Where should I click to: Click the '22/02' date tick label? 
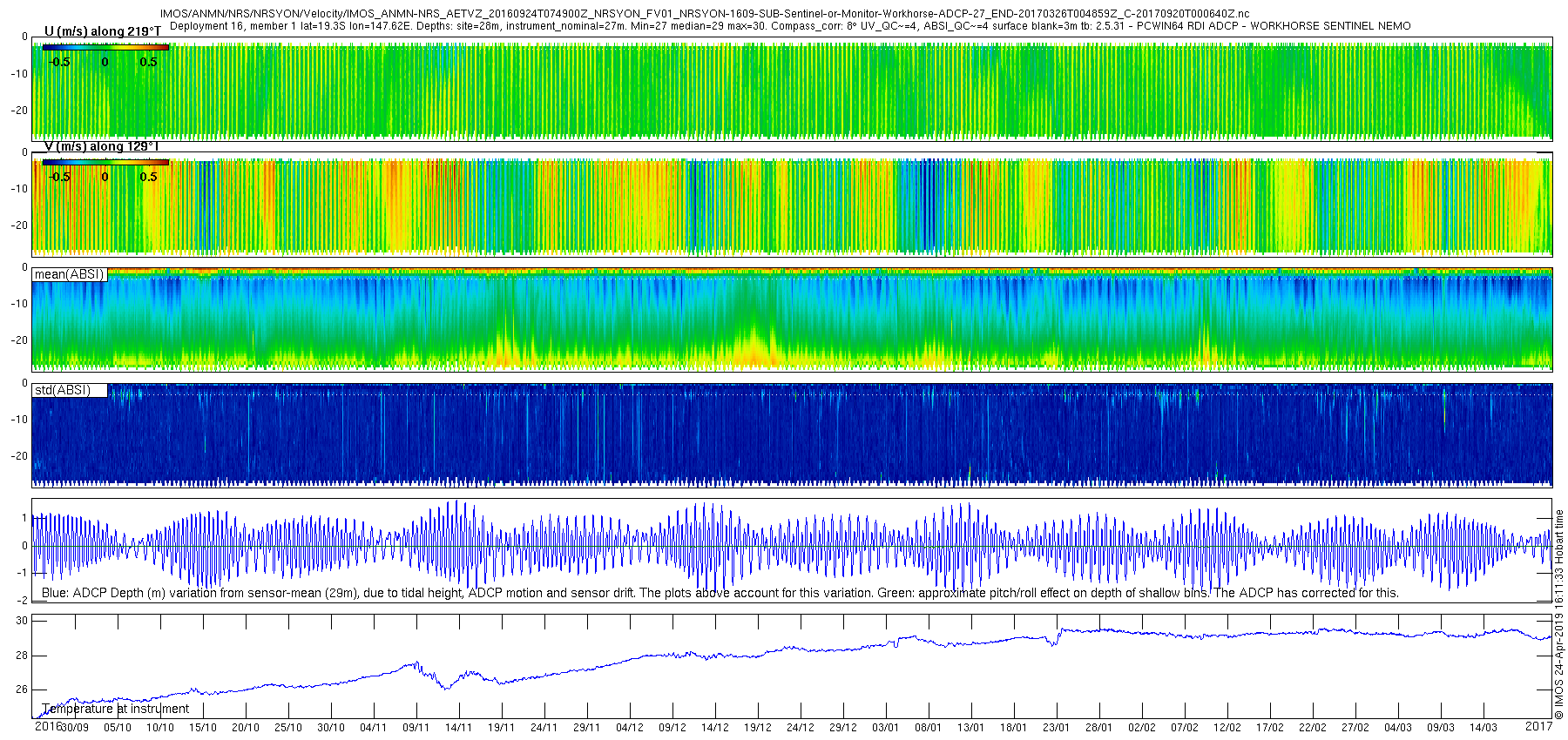(1313, 728)
